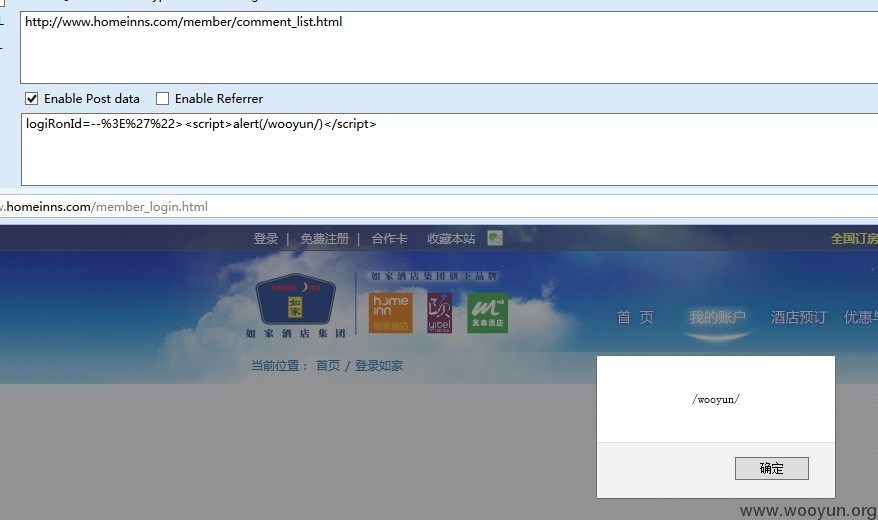Click the post data field containing logiRonId
Screen dimensions: 878x520
coord(449,149)
